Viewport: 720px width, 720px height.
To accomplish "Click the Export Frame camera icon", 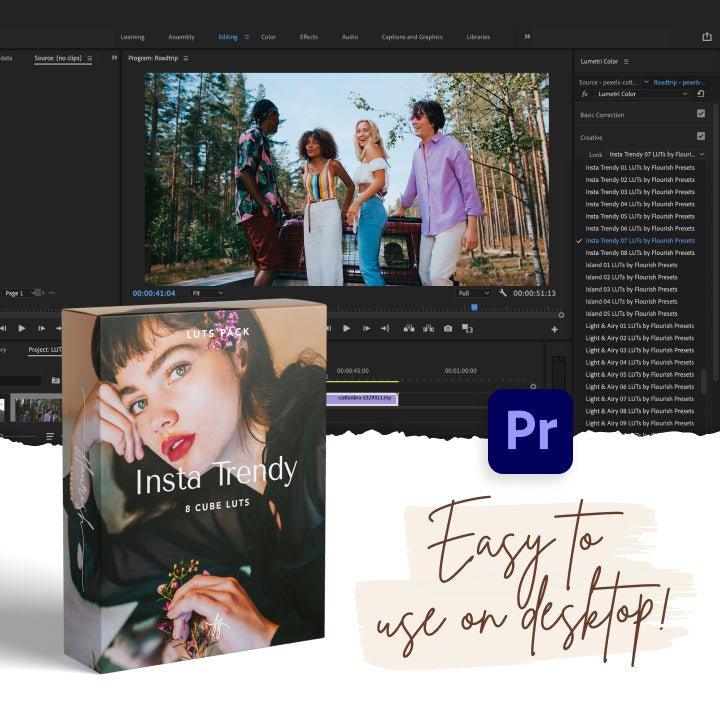I will (447, 328).
